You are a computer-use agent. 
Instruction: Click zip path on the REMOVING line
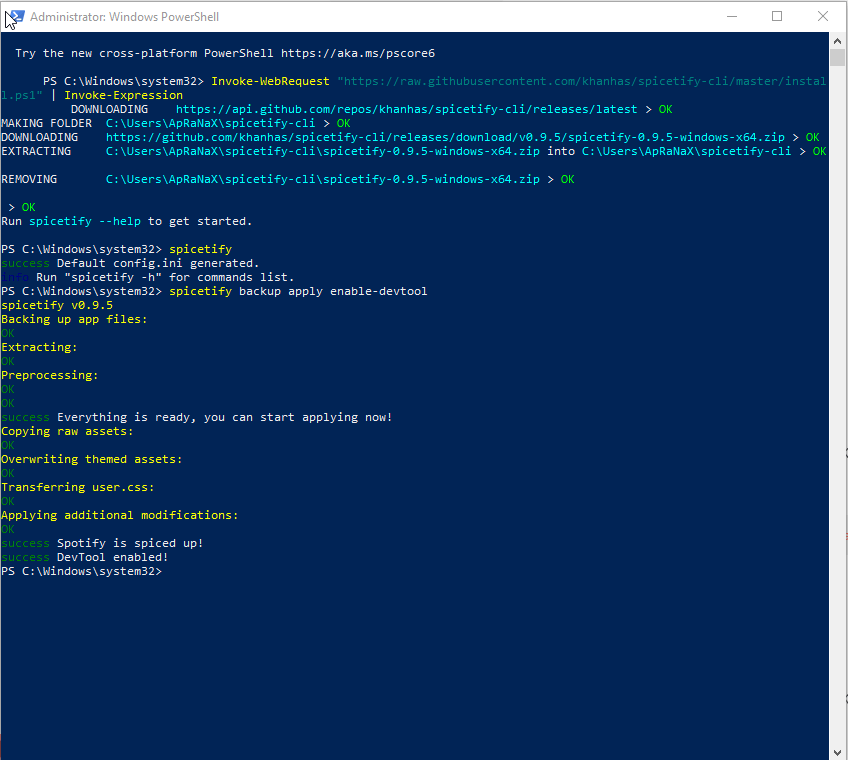[323, 179]
